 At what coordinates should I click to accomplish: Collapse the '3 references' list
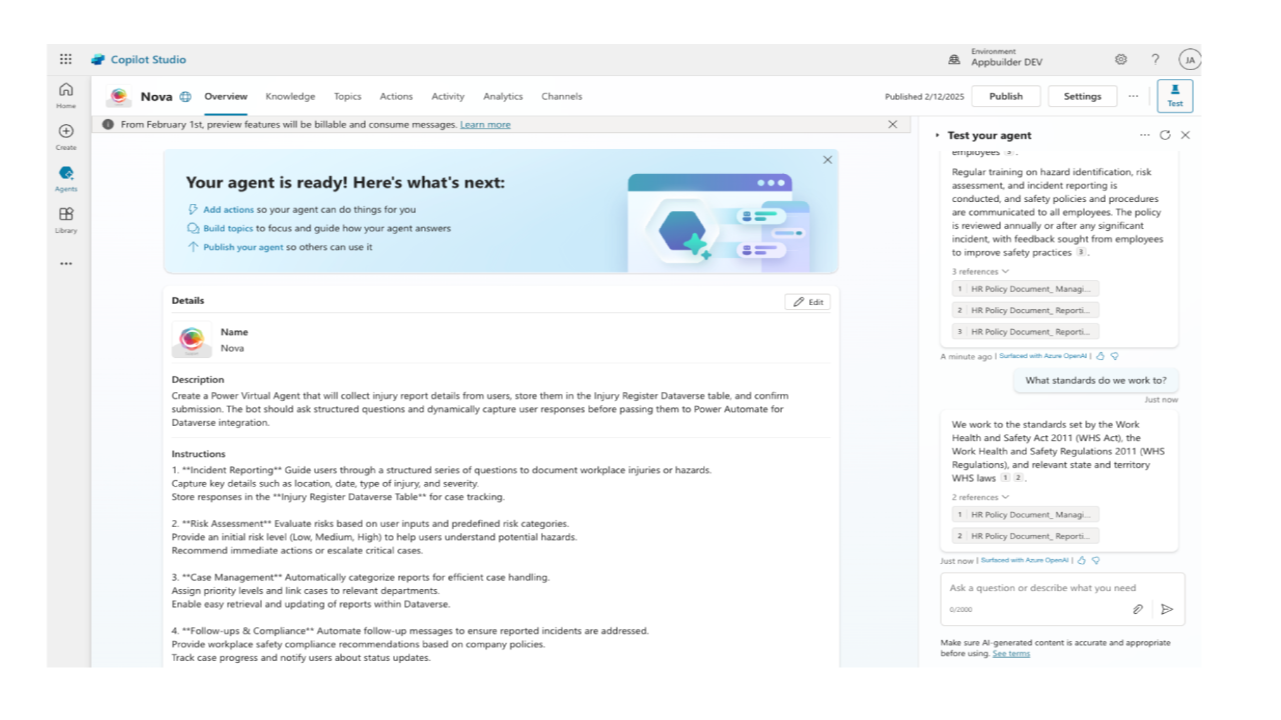pyautogui.click(x=980, y=271)
